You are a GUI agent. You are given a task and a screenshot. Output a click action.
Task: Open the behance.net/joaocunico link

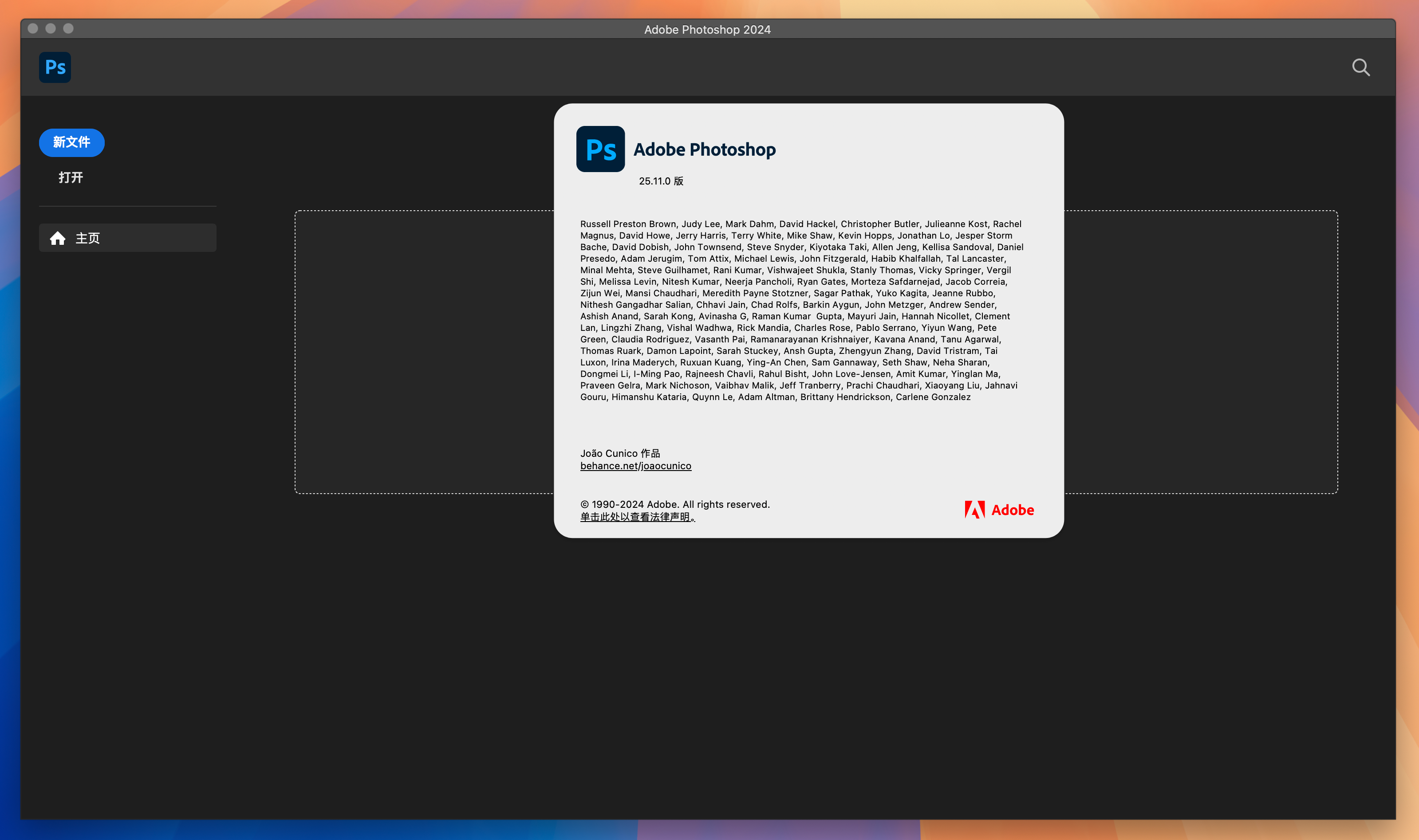[635, 466]
